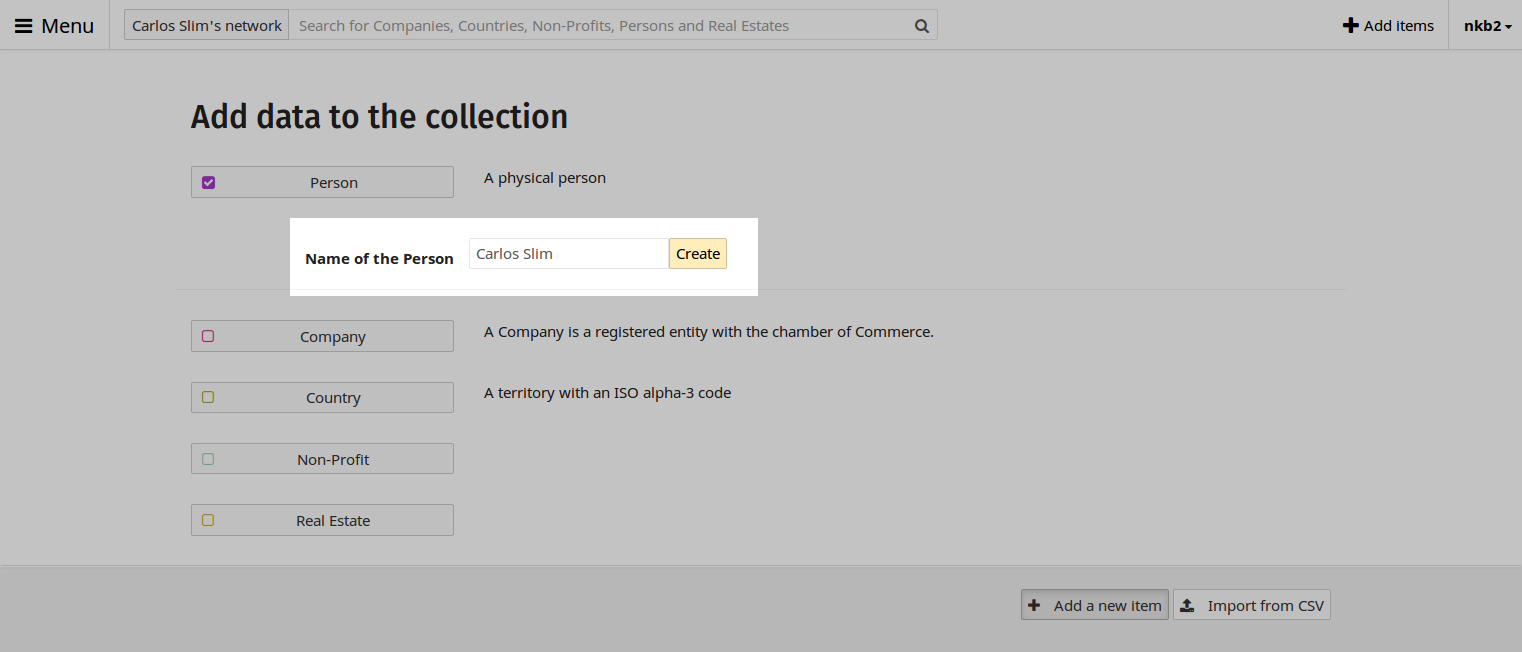Click the Name of the Person field
The height and width of the screenshot is (652, 1522).
pyautogui.click(x=568, y=254)
